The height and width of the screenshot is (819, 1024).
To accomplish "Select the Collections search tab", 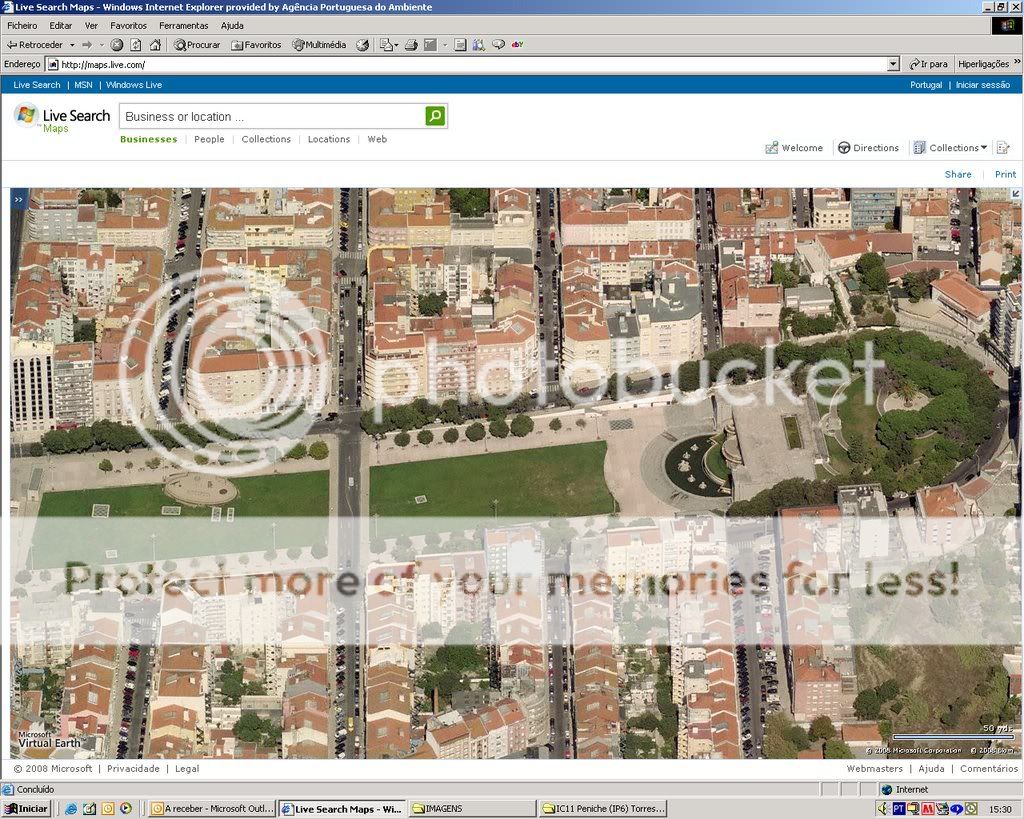I will (x=266, y=139).
